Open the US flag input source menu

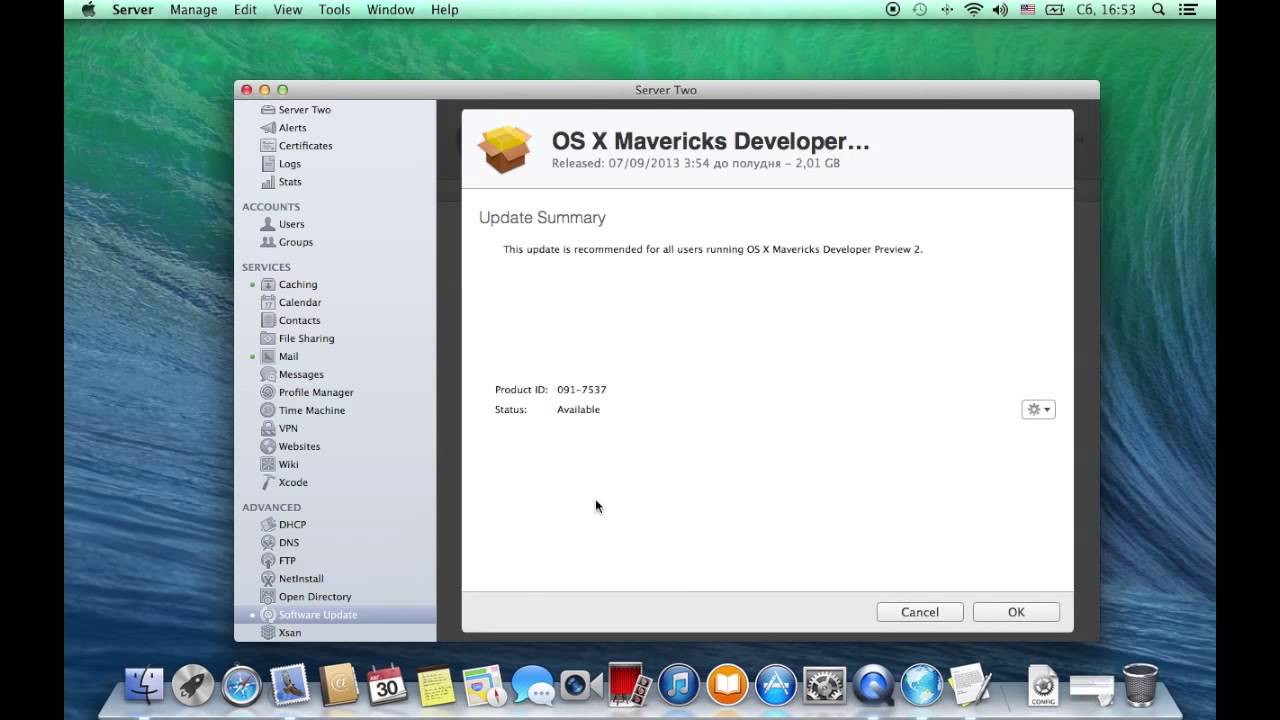click(1028, 9)
